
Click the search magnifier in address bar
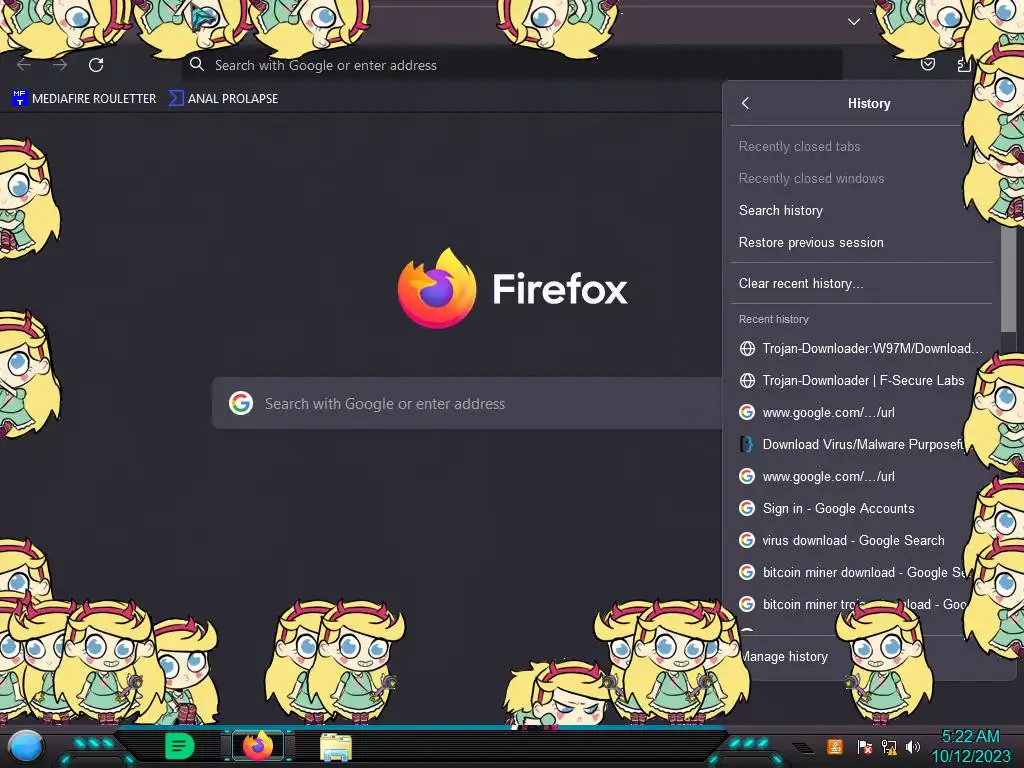(197, 65)
